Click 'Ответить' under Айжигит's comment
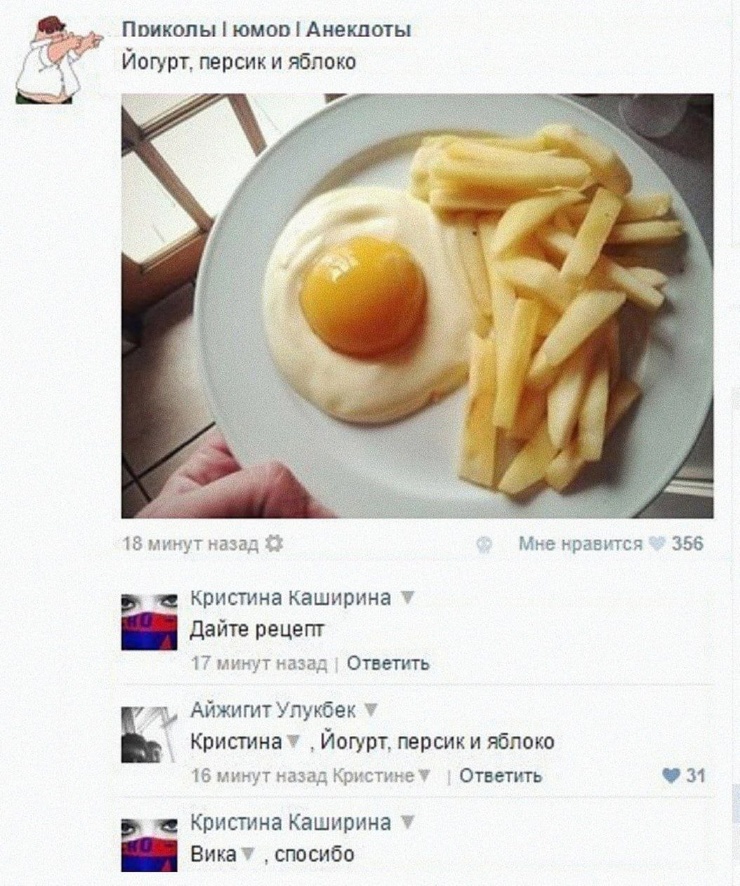The width and height of the screenshot is (740, 886). click(500, 775)
